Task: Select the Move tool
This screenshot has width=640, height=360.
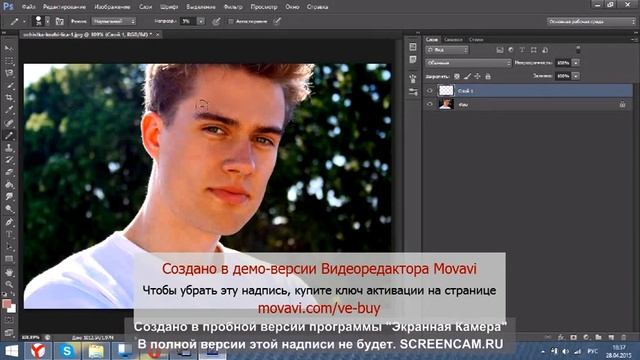Action: click(x=9, y=48)
